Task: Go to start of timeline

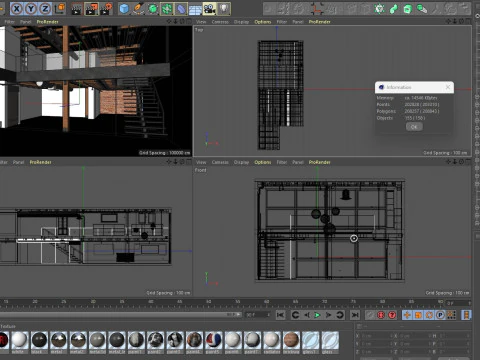Action: 280,315
